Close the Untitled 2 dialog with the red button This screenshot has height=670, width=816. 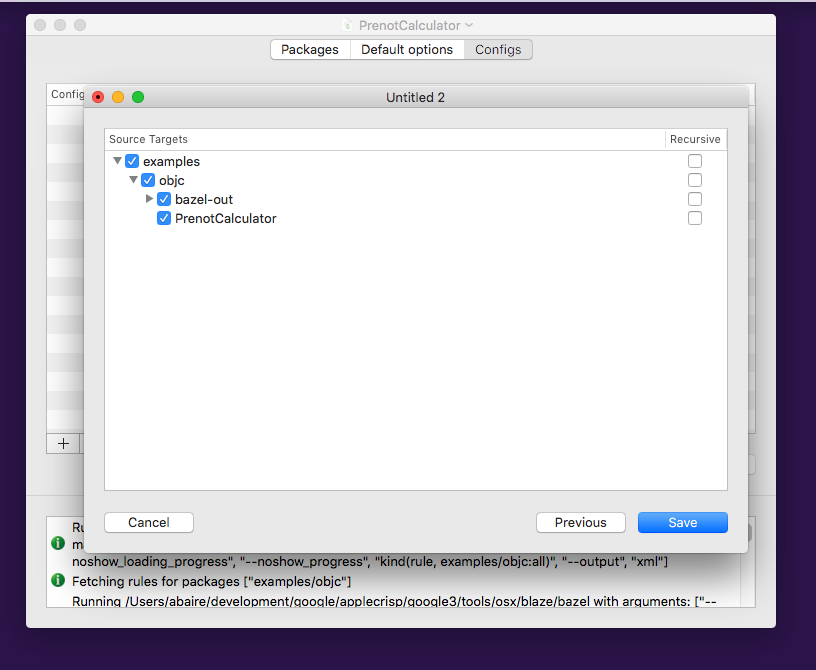coord(98,97)
